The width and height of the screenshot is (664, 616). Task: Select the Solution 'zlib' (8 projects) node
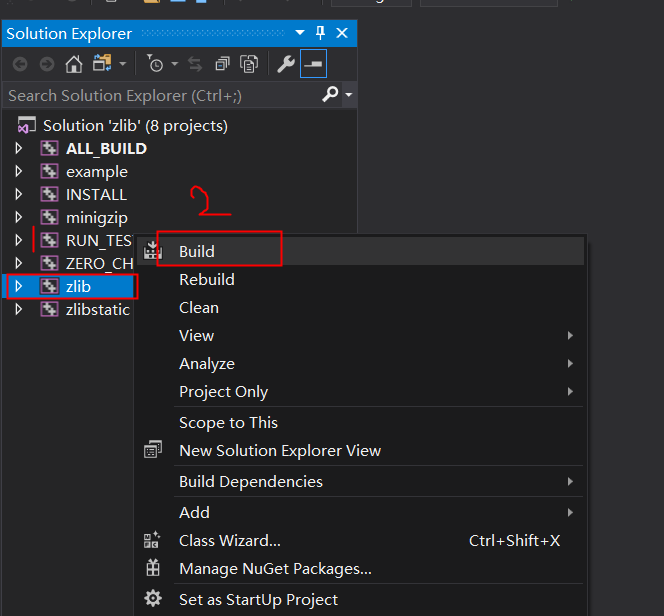coord(136,126)
